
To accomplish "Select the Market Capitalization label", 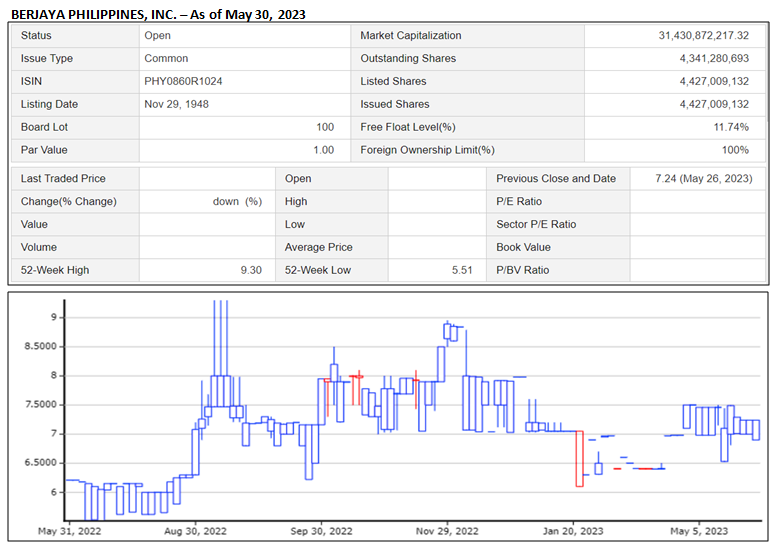I will pyautogui.click(x=411, y=35).
